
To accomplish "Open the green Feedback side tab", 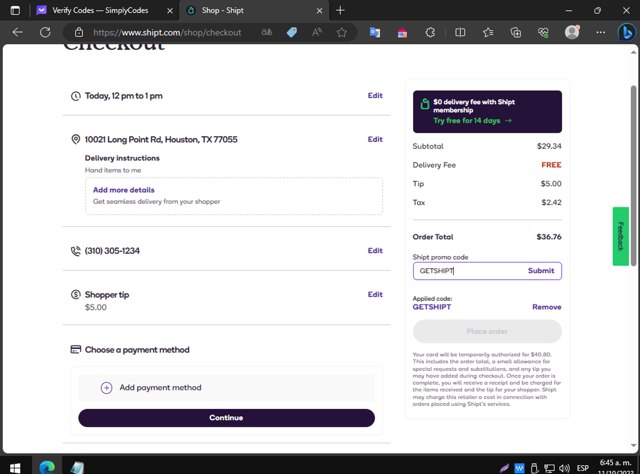I will tap(621, 236).
